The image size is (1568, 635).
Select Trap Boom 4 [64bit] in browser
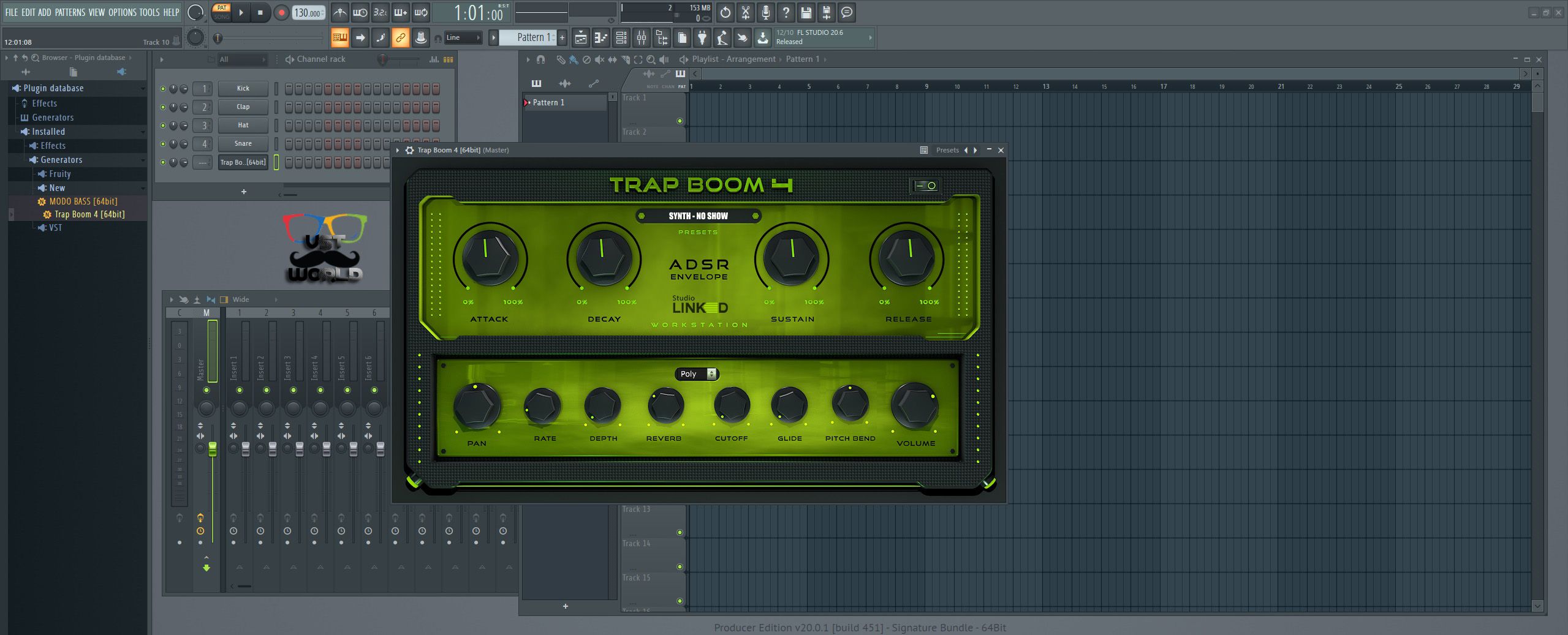tap(89, 214)
